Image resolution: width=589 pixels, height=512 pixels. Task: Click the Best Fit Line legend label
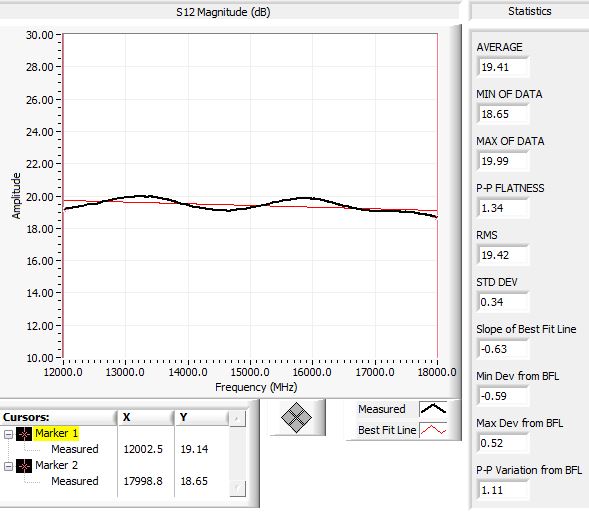[x=387, y=430]
